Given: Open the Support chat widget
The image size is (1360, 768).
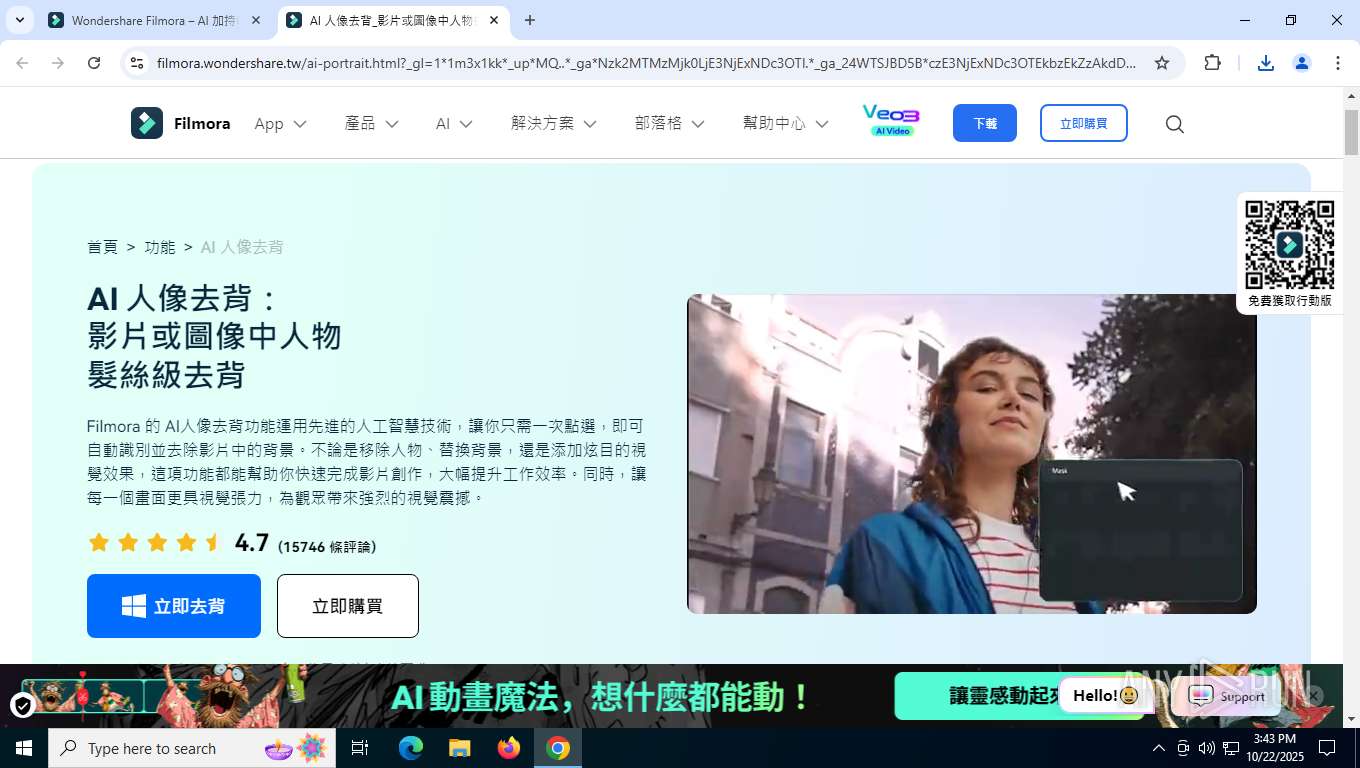Looking at the screenshot, I should click(x=1228, y=696).
